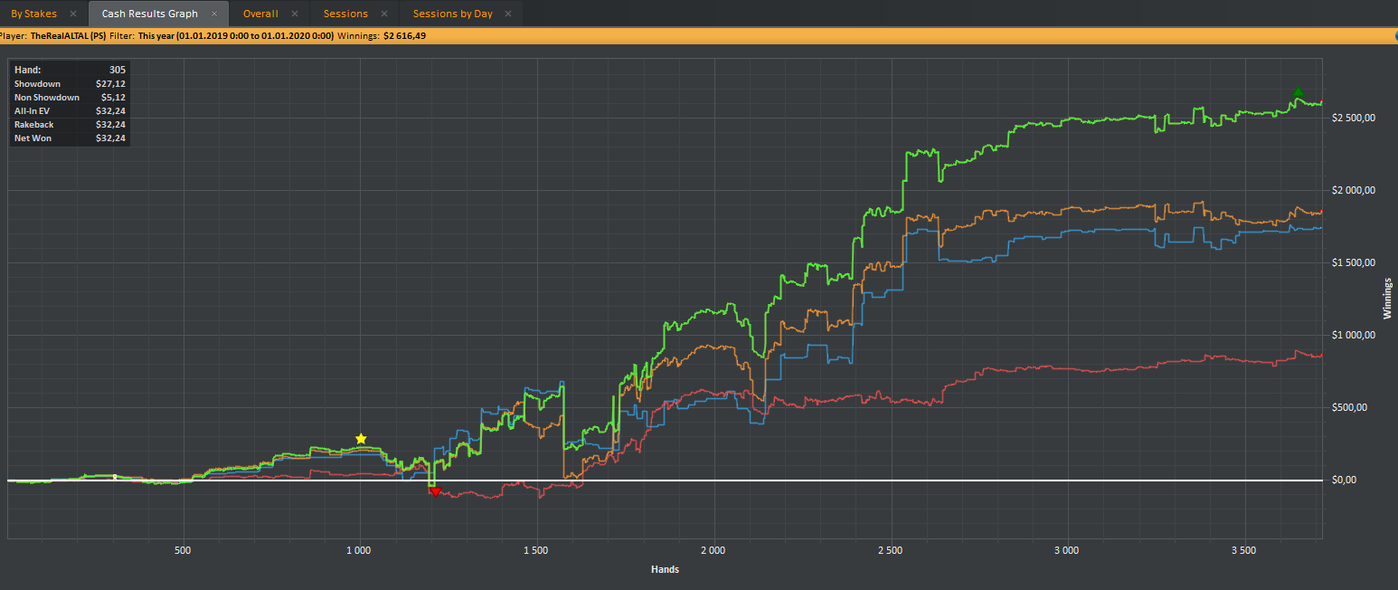Click the red down-triangle low point marker
The image size is (1398, 590).
tap(434, 491)
